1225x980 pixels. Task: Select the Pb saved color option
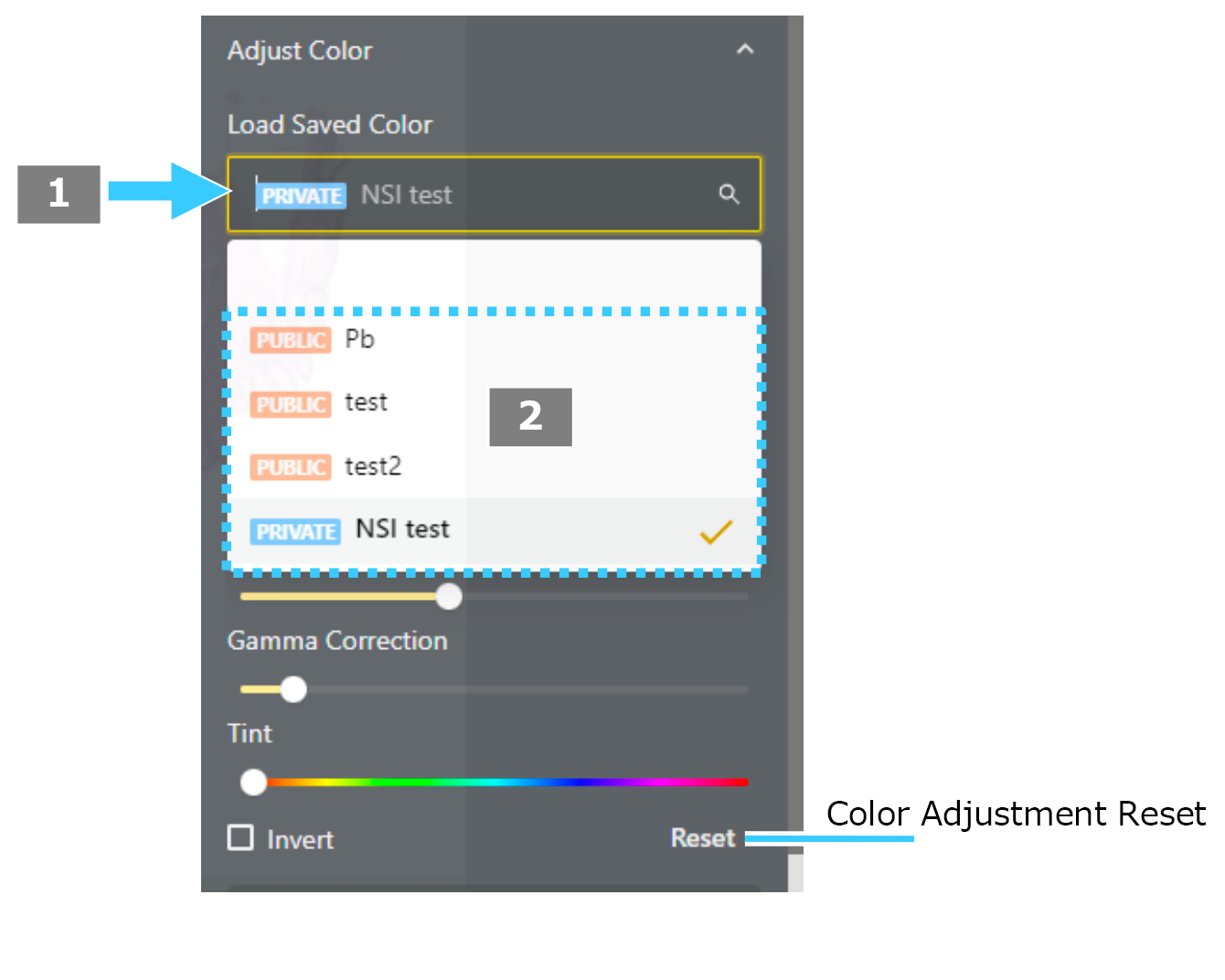(x=494, y=340)
